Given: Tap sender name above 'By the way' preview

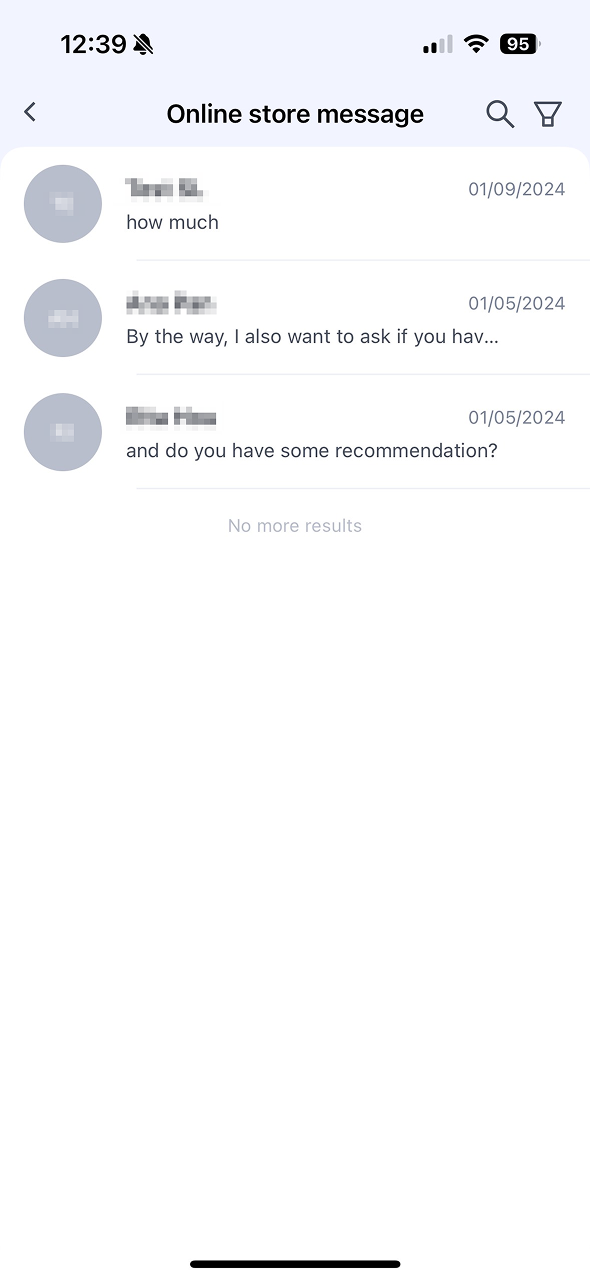Looking at the screenshot, I should coord(171,303).
